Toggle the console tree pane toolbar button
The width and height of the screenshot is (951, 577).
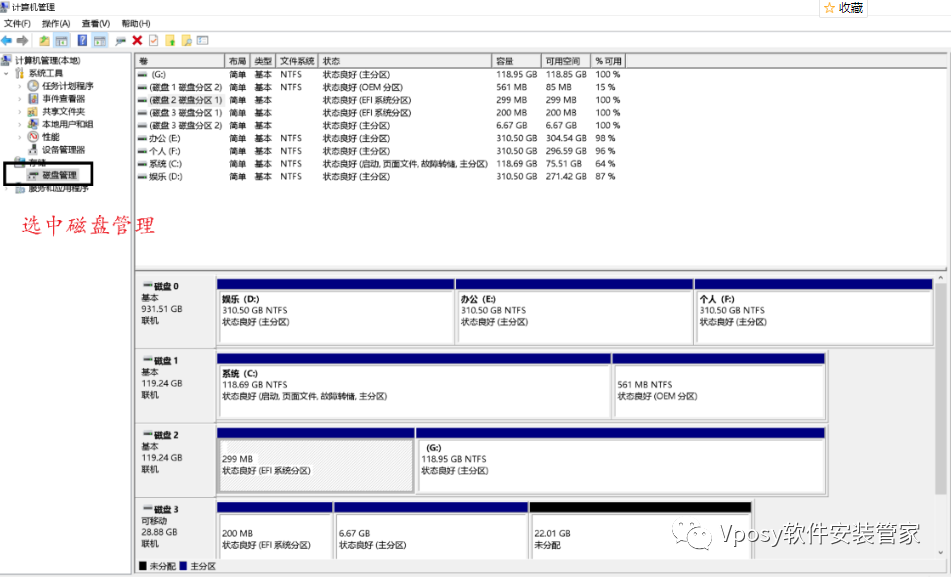pyautogui.click(x=61, y=41)
